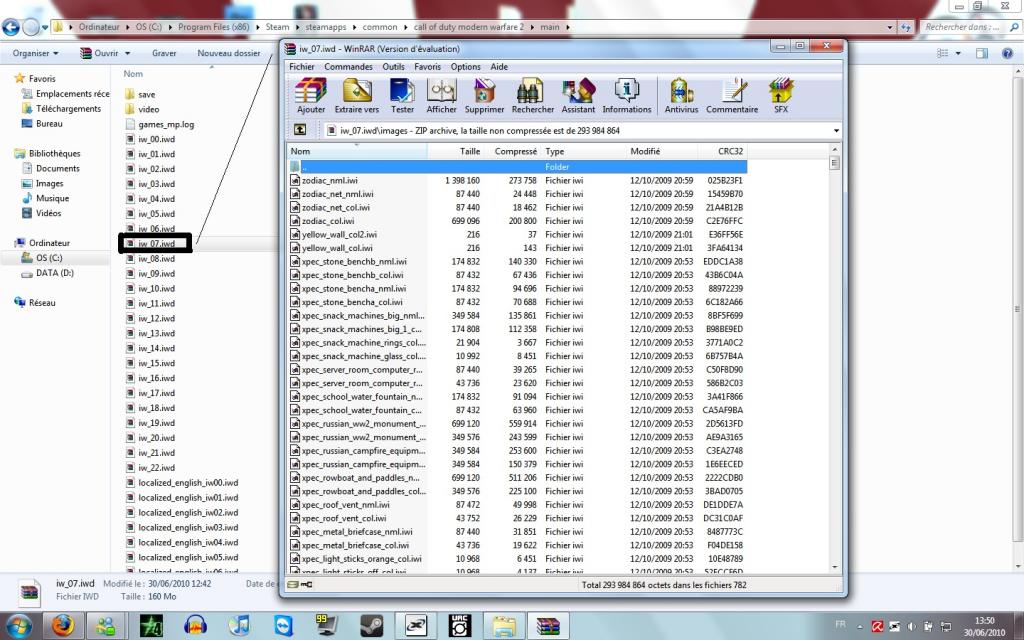The image size is (1024, 640).
Task: Select DATA (D:) drive in sidebar
Action: pos(55,273)
